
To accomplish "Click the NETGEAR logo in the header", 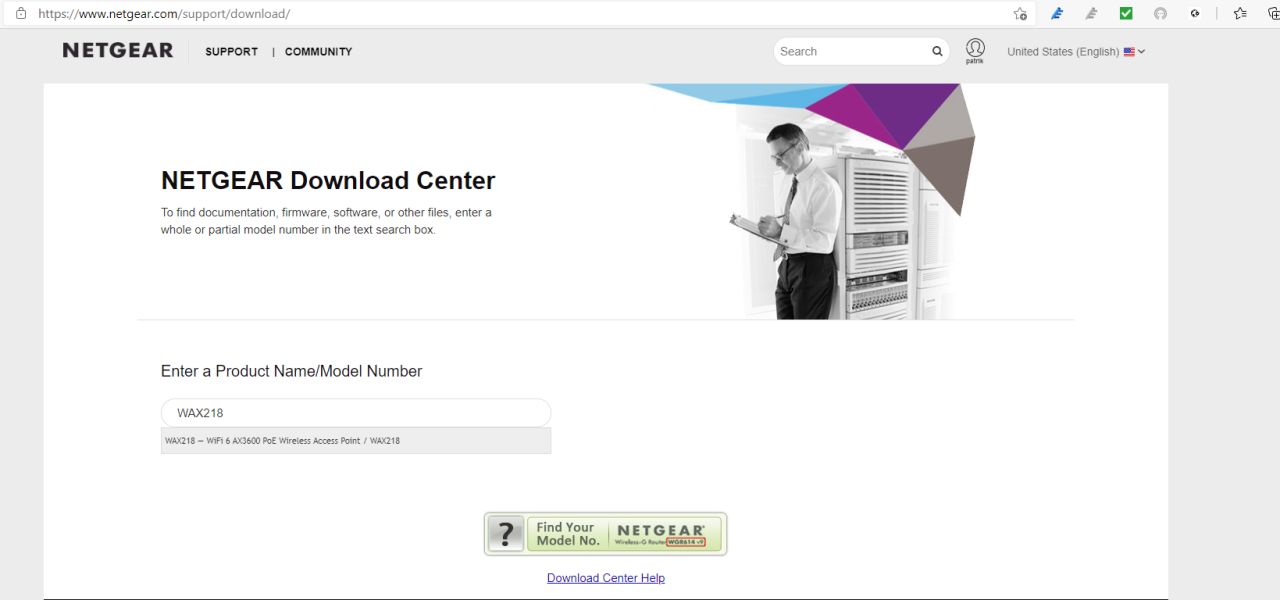I will tap(118, 51).
